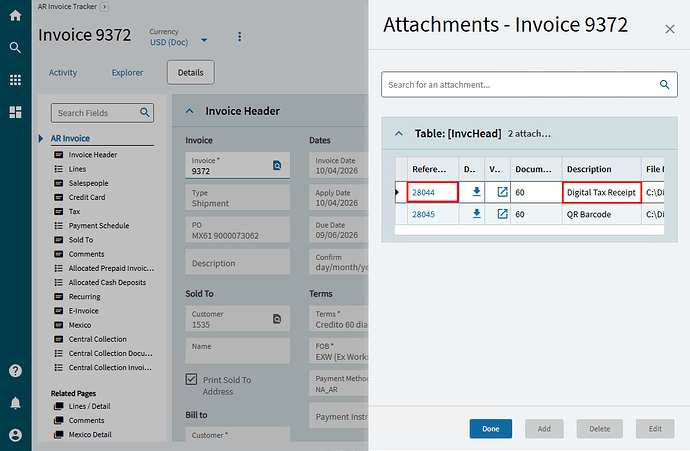
Task: Open Allocated Cash Deposits in tree
Action: (107, 282)
